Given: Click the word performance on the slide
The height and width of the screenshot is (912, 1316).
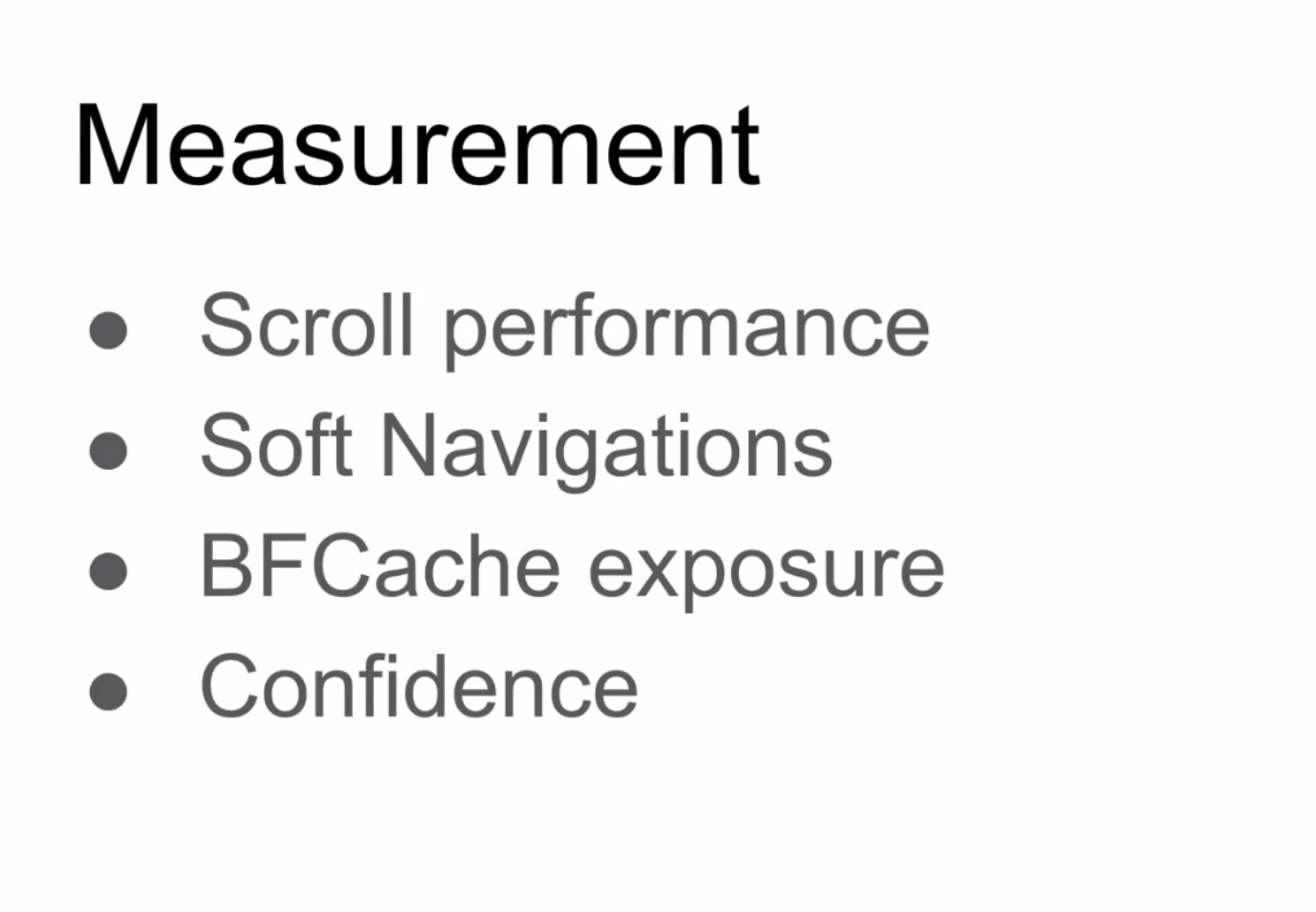Looking at the screenshot, I should (x=687, y=328).
